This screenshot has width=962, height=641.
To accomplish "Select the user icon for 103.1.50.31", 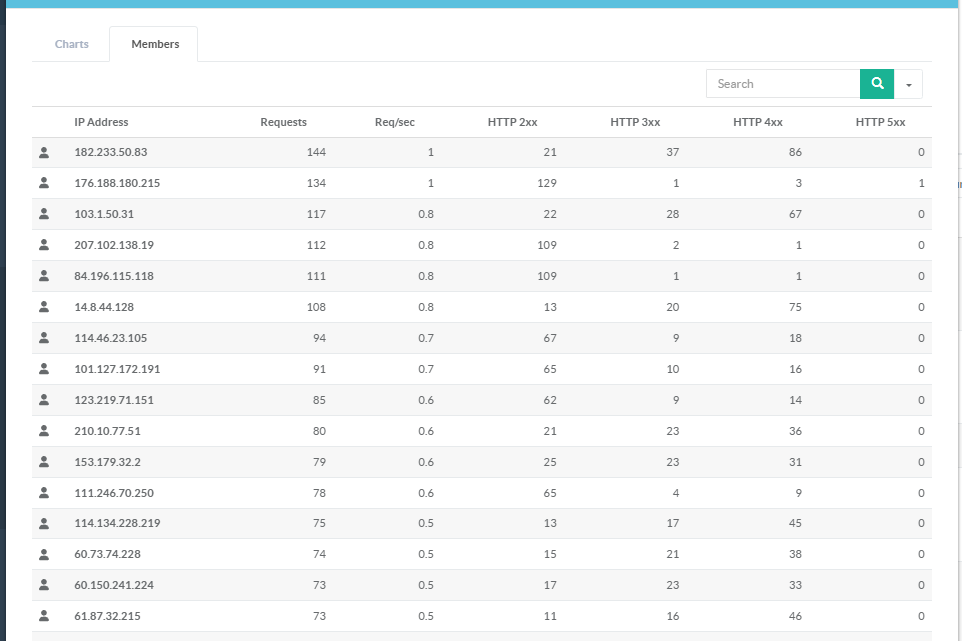I will coord(44,215).
